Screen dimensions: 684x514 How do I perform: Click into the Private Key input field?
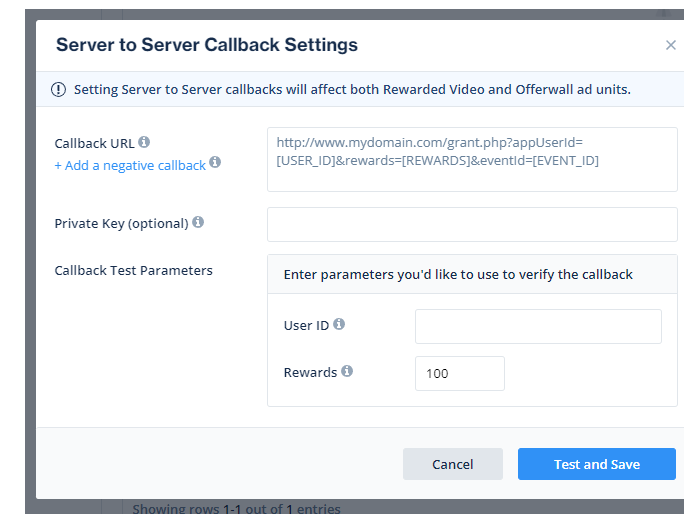[472, 224]
